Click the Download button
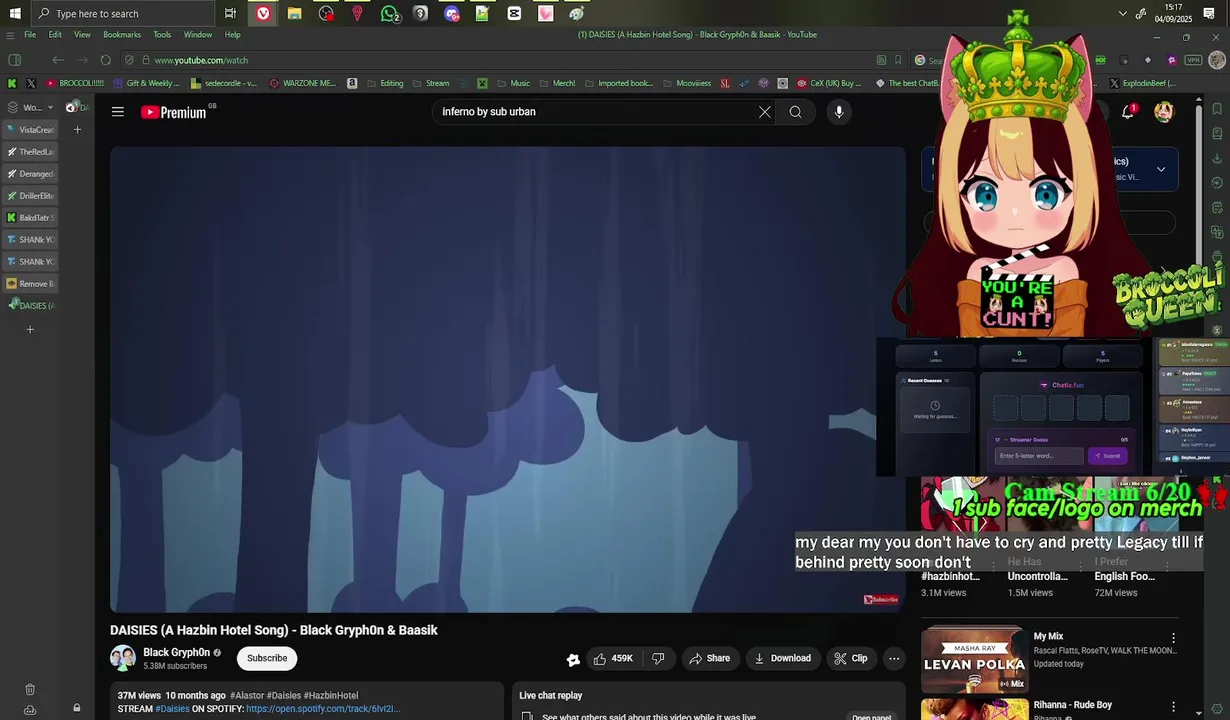The height and width of the screenshot is (720, 1230). pos(782,658)
